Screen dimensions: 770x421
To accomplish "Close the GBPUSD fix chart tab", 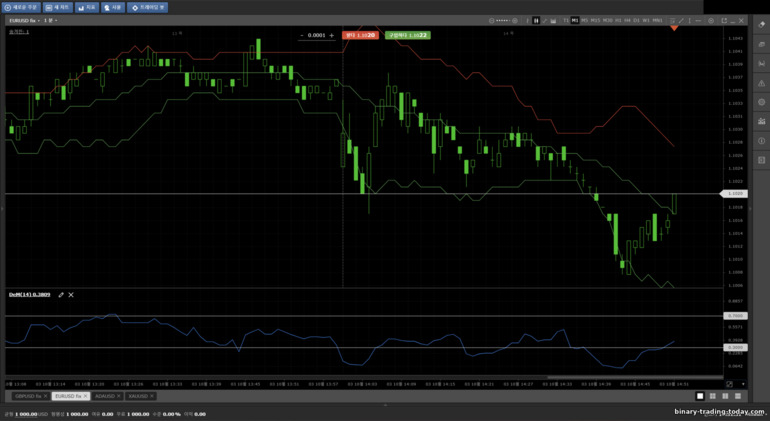I will tap(46, 396).
